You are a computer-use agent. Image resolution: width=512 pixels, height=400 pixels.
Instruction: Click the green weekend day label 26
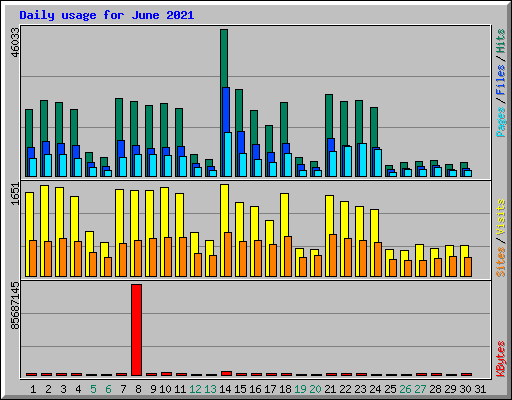tap(405, 389)
